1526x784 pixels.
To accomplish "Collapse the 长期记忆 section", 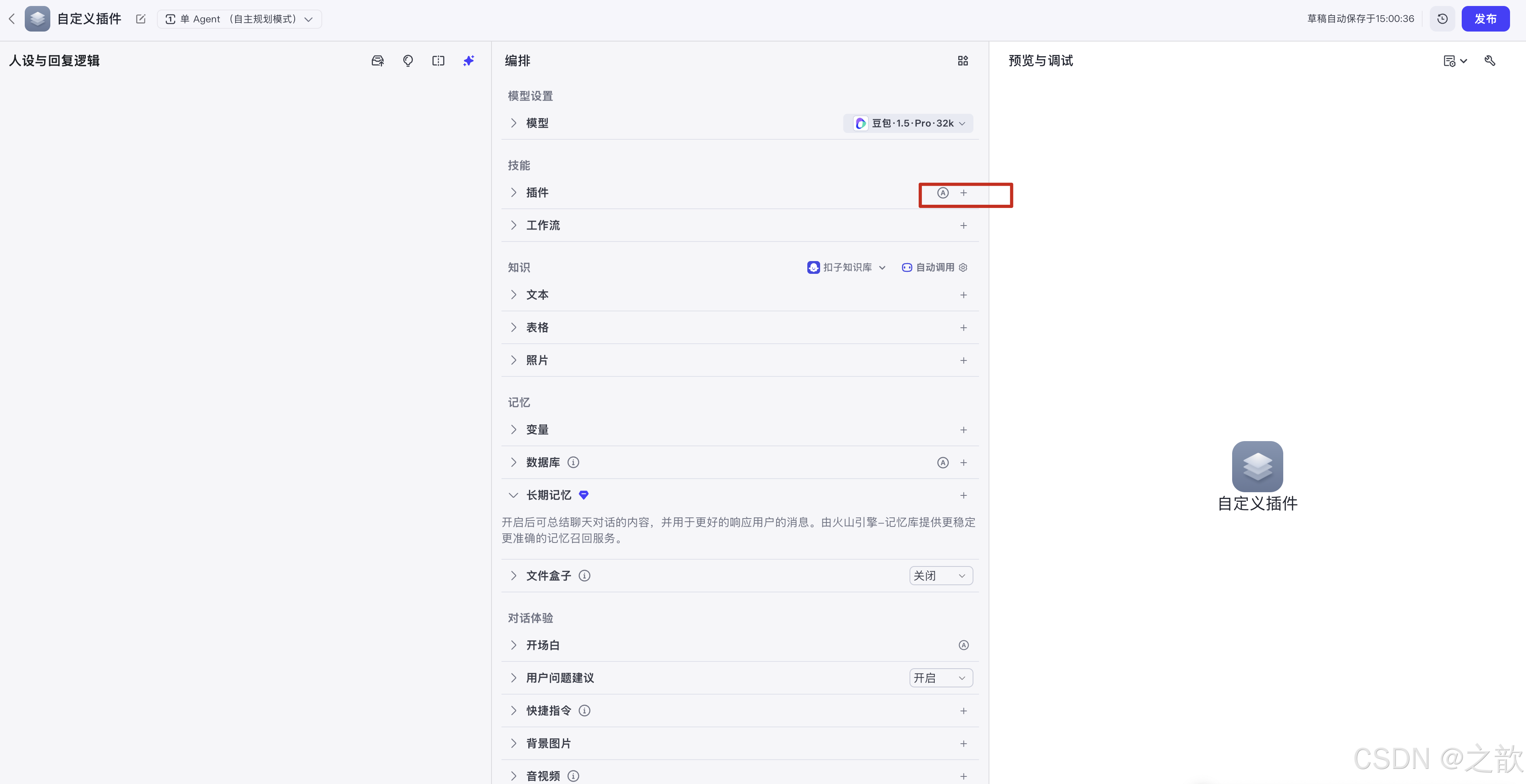I will 513,495.
